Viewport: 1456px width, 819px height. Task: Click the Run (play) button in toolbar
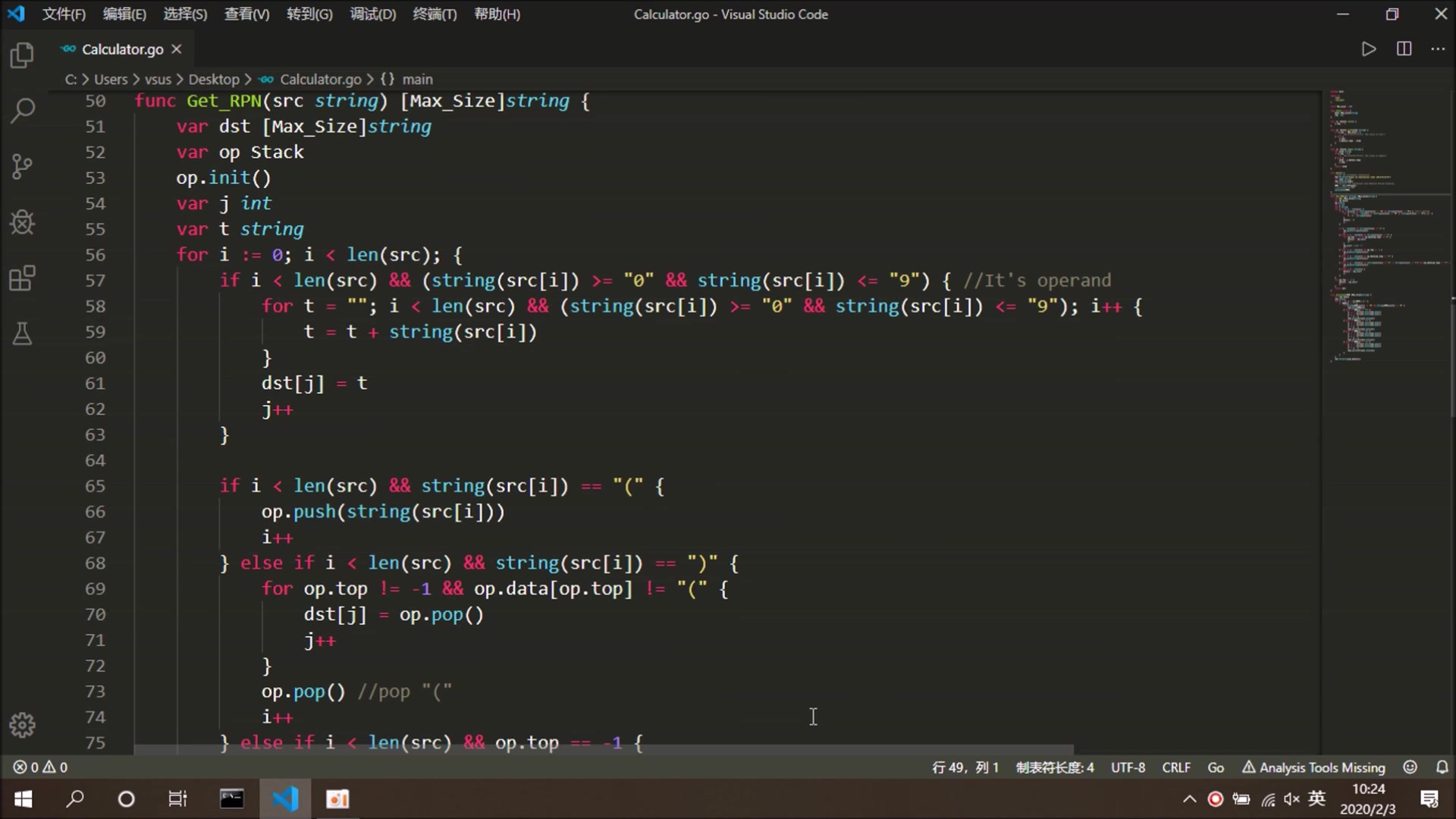point(1368,48)
